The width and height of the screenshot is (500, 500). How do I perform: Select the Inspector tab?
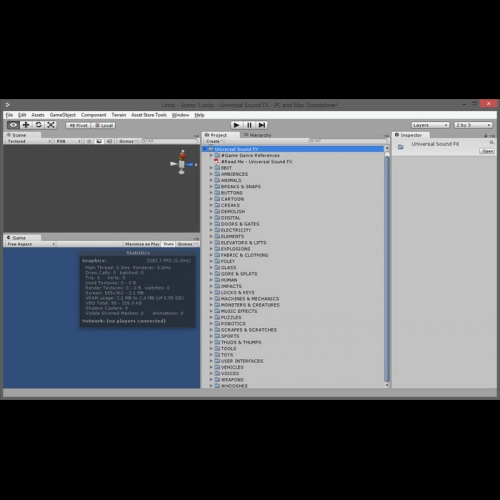pos(410,135)
